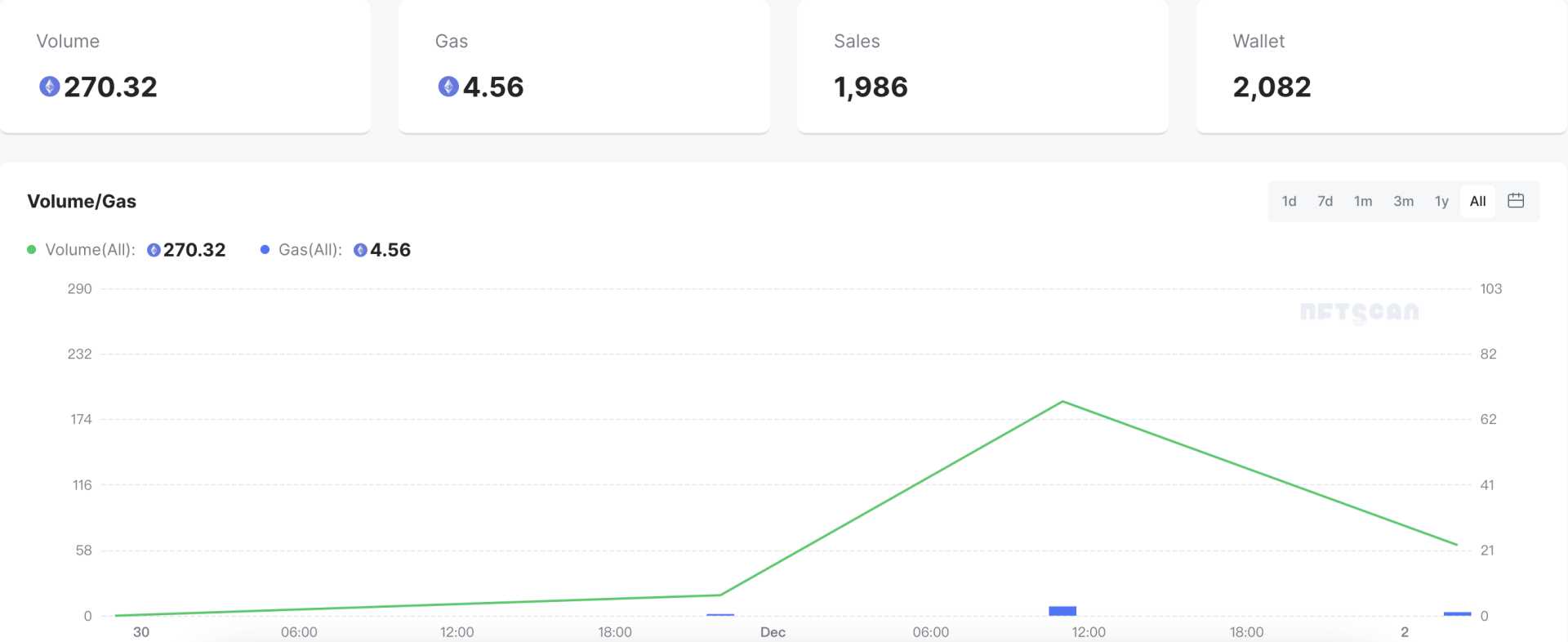The image size is (1568, 642).
Task: Click Ethereum icon beside Volume 270.32 card
Action: click(x=50, y=87)
